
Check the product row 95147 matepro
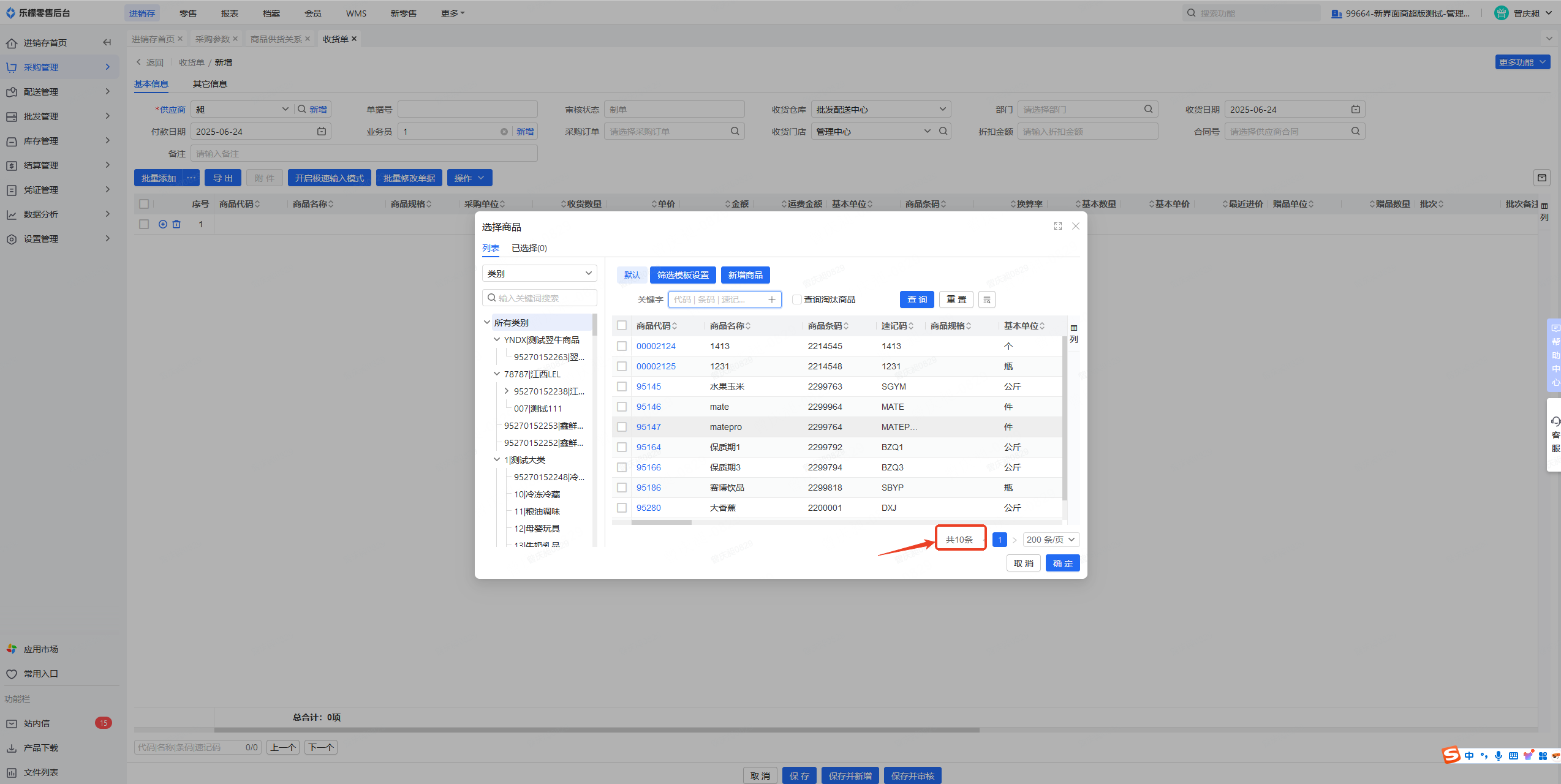[622, 427]
